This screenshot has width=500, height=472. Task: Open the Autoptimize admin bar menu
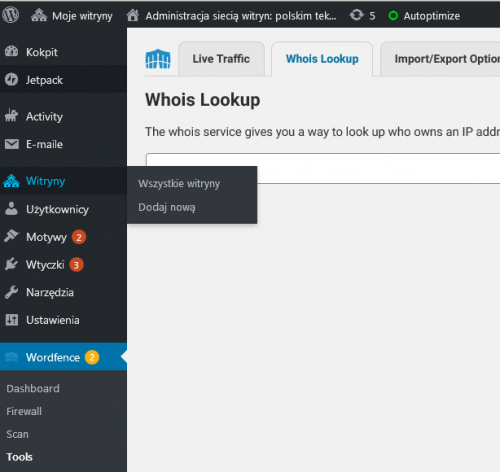point(432,16)
